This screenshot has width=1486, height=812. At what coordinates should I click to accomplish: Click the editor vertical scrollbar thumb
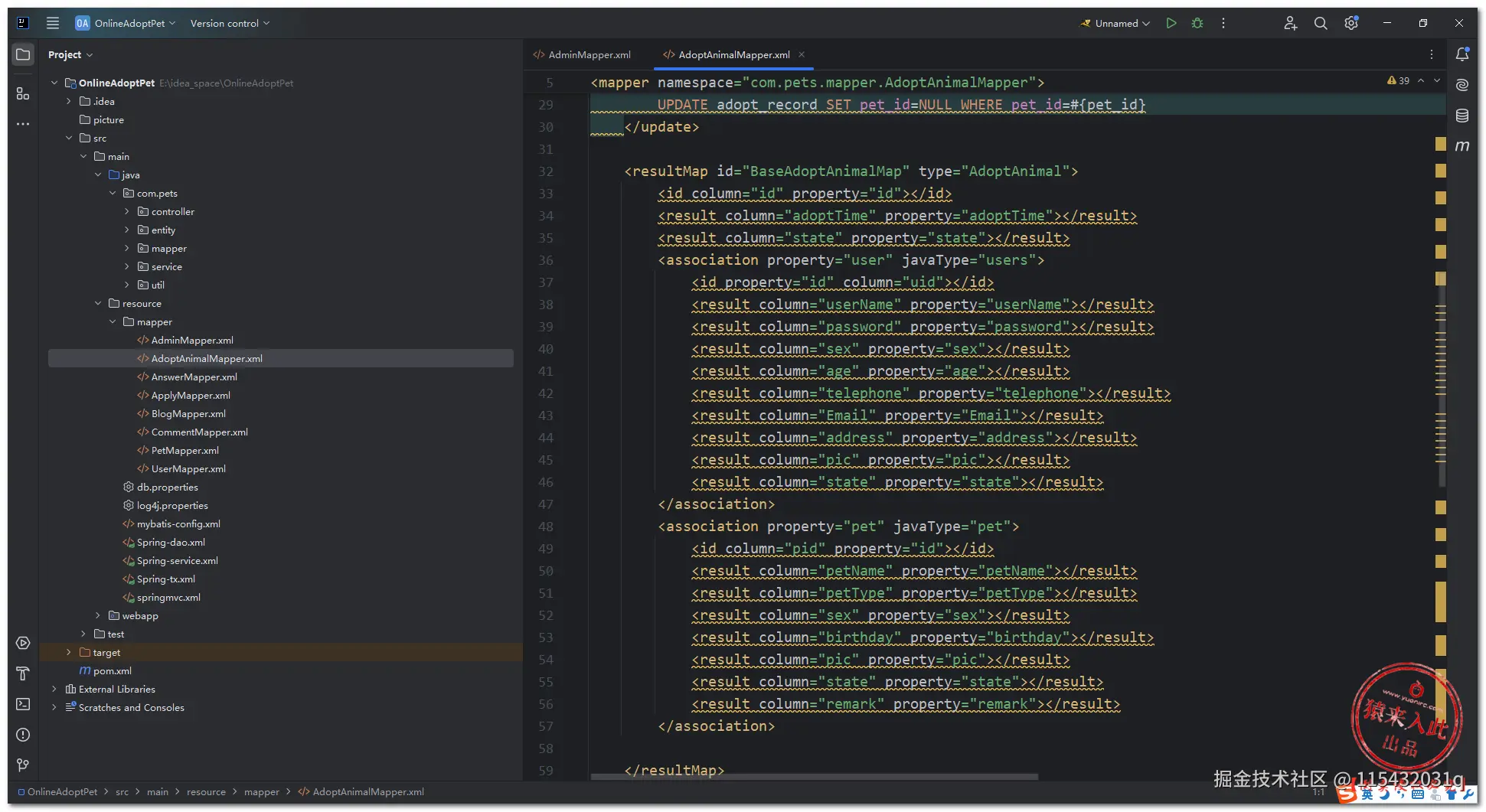coord(1441,379)
